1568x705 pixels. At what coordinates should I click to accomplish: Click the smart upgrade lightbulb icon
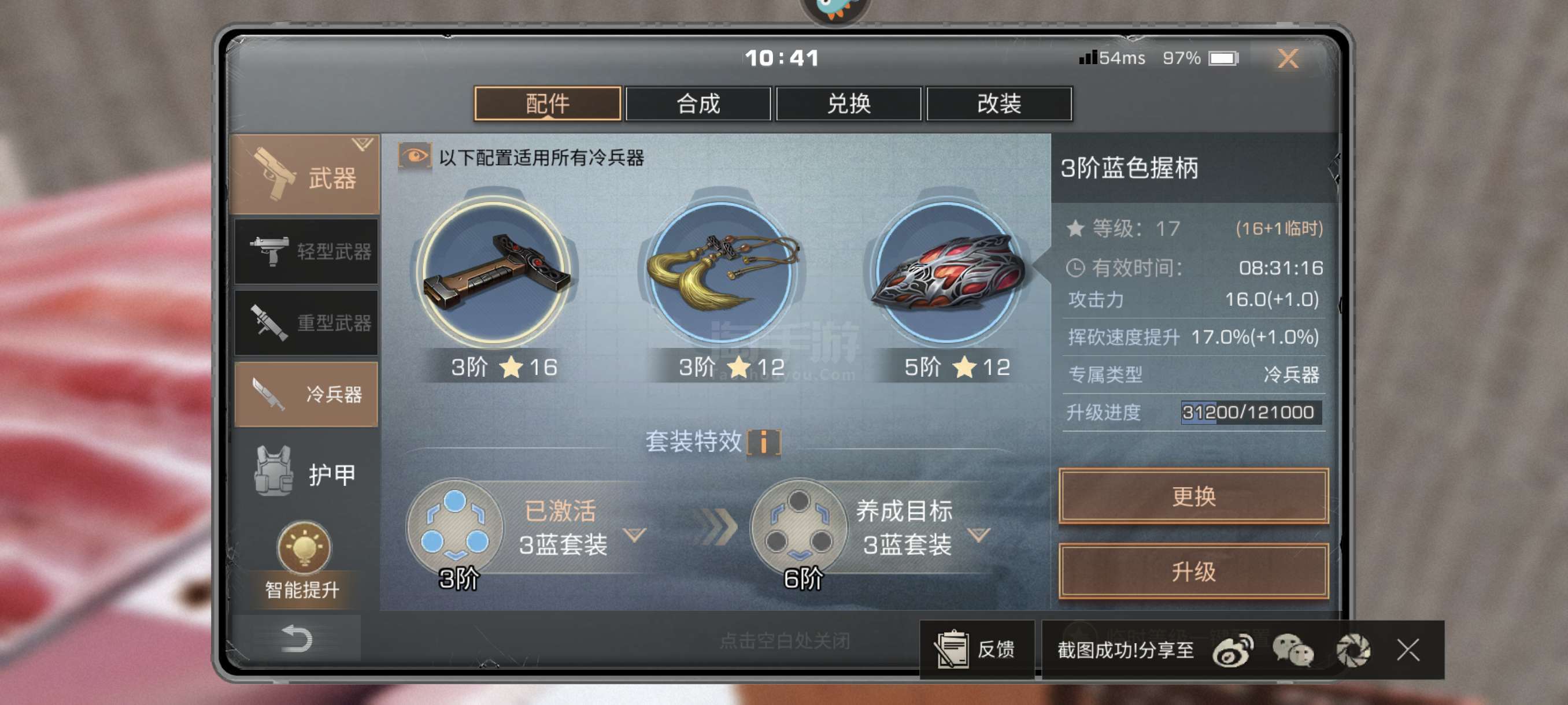pyautogui.click(x=304, y=547)
